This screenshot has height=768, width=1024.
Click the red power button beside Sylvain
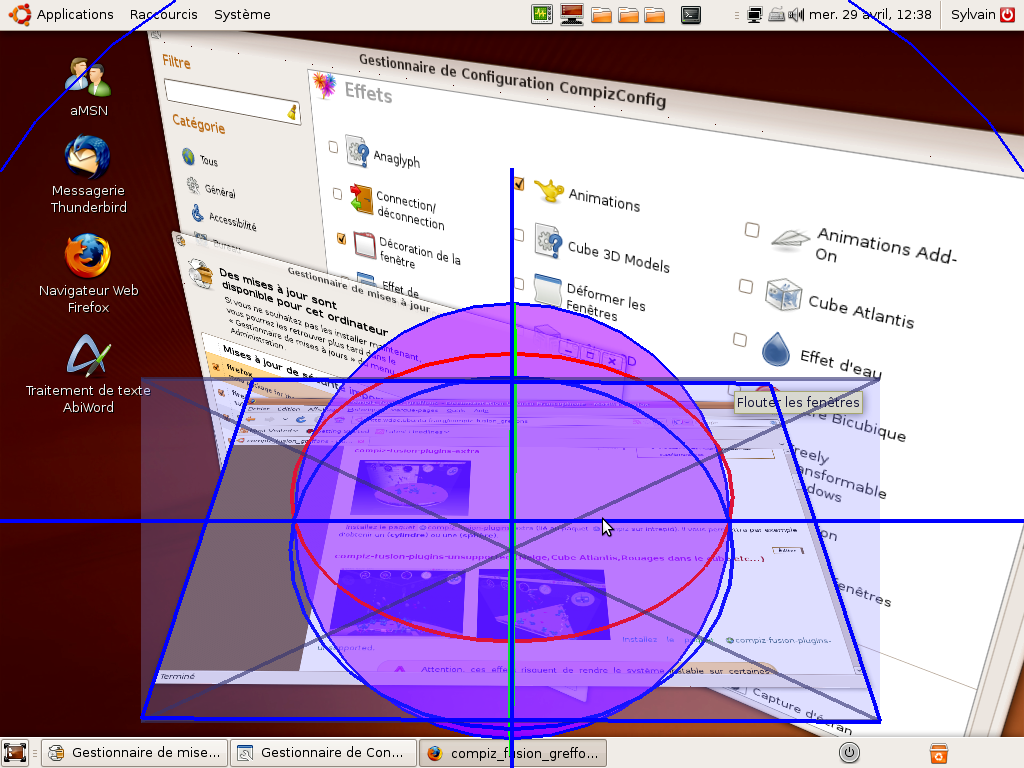(1006, 14)
